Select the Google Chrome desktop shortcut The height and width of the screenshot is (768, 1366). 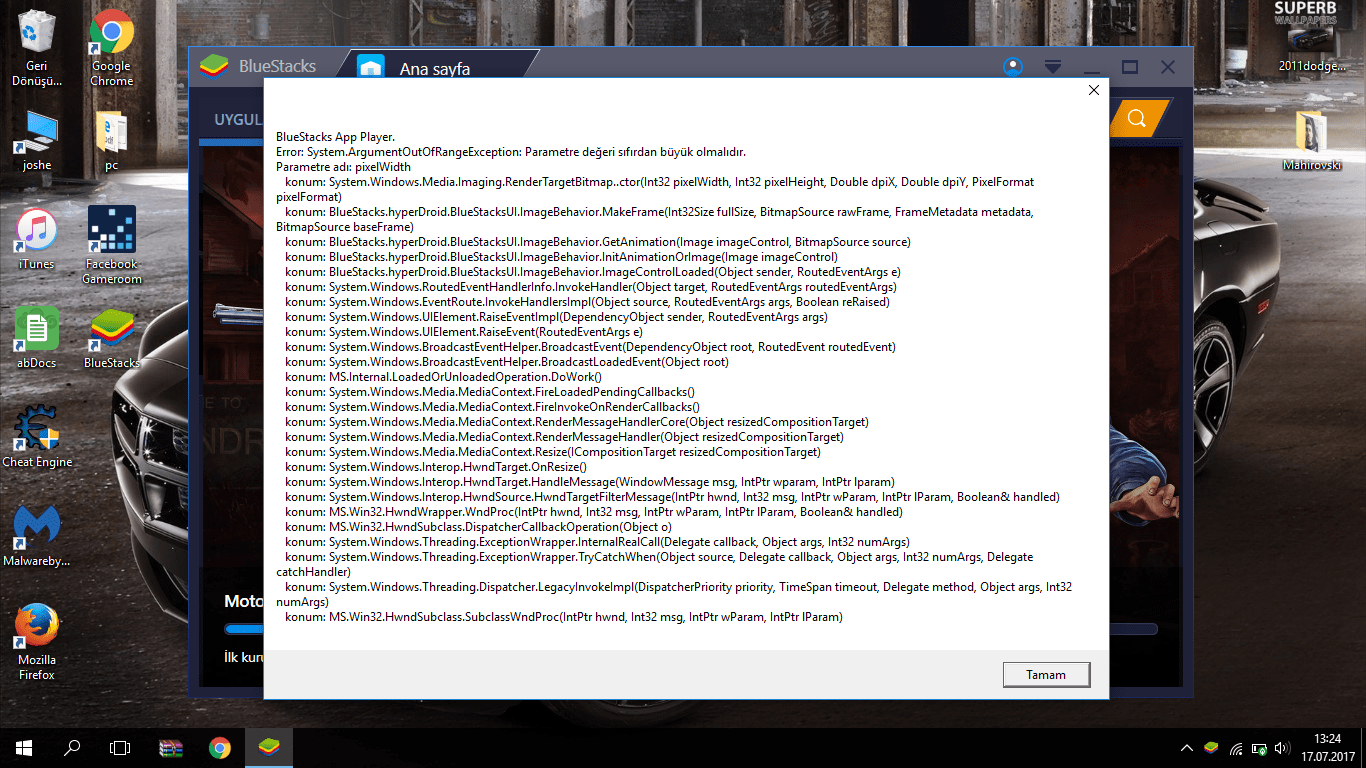pos(111,48)
